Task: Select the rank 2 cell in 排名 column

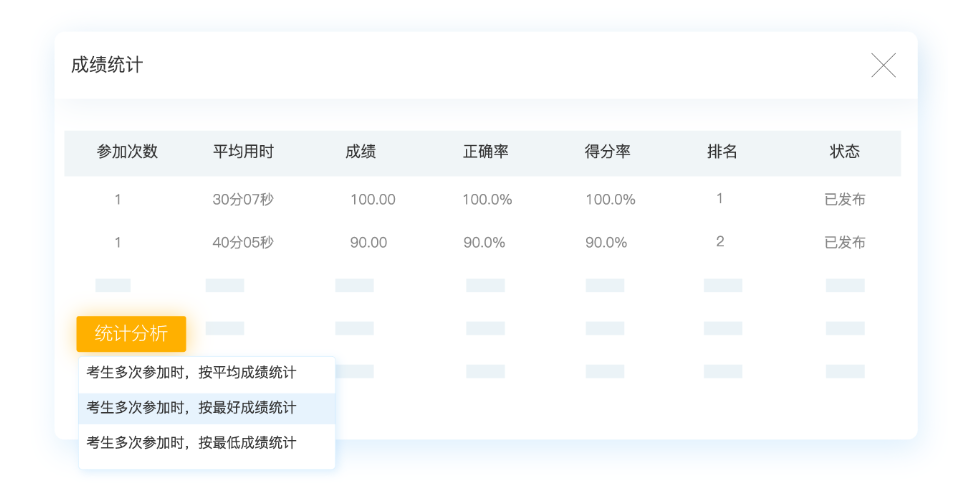Action: click(x=720, y=242)
